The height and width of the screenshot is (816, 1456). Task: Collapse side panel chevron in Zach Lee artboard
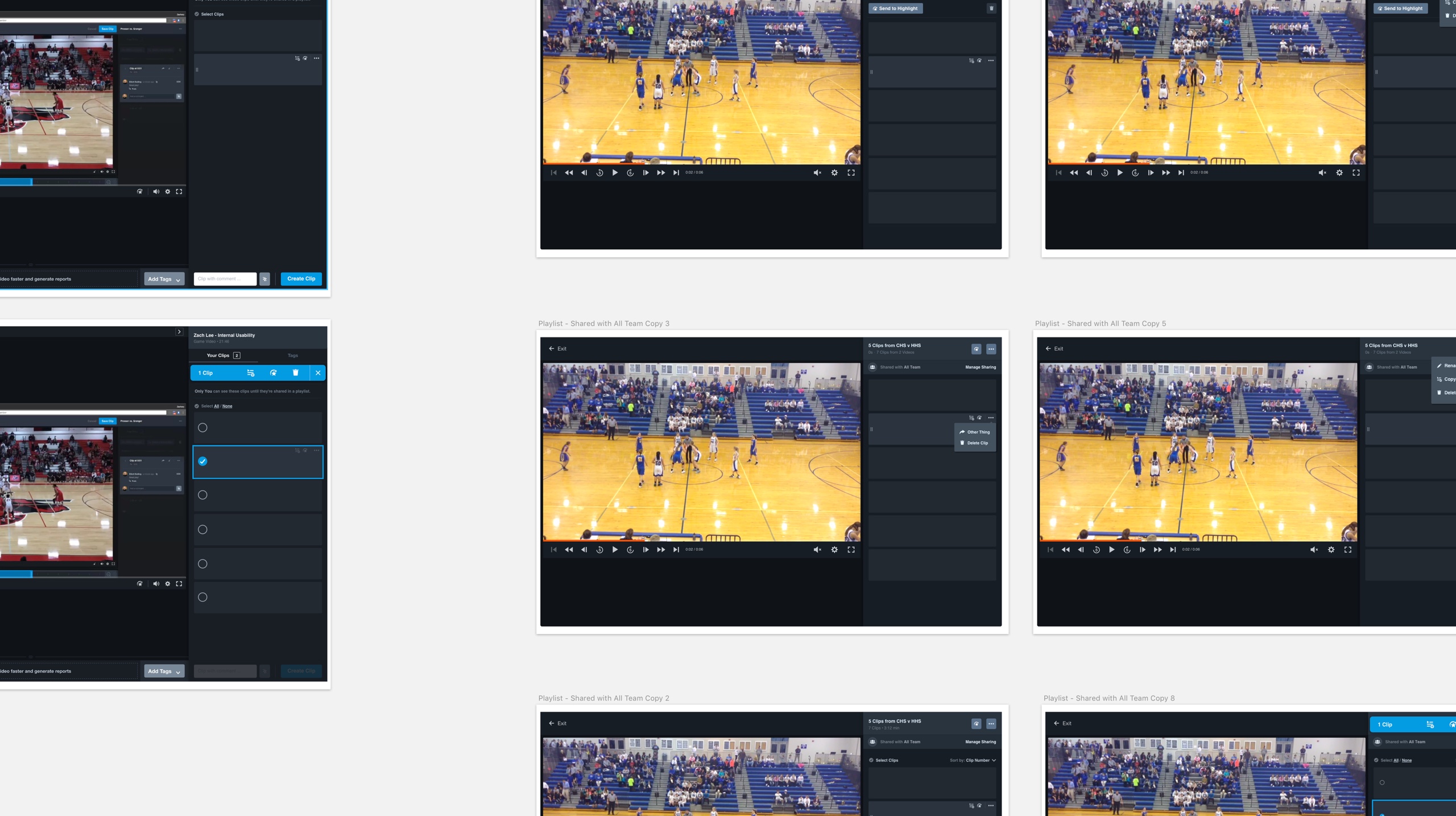point(179,332)
